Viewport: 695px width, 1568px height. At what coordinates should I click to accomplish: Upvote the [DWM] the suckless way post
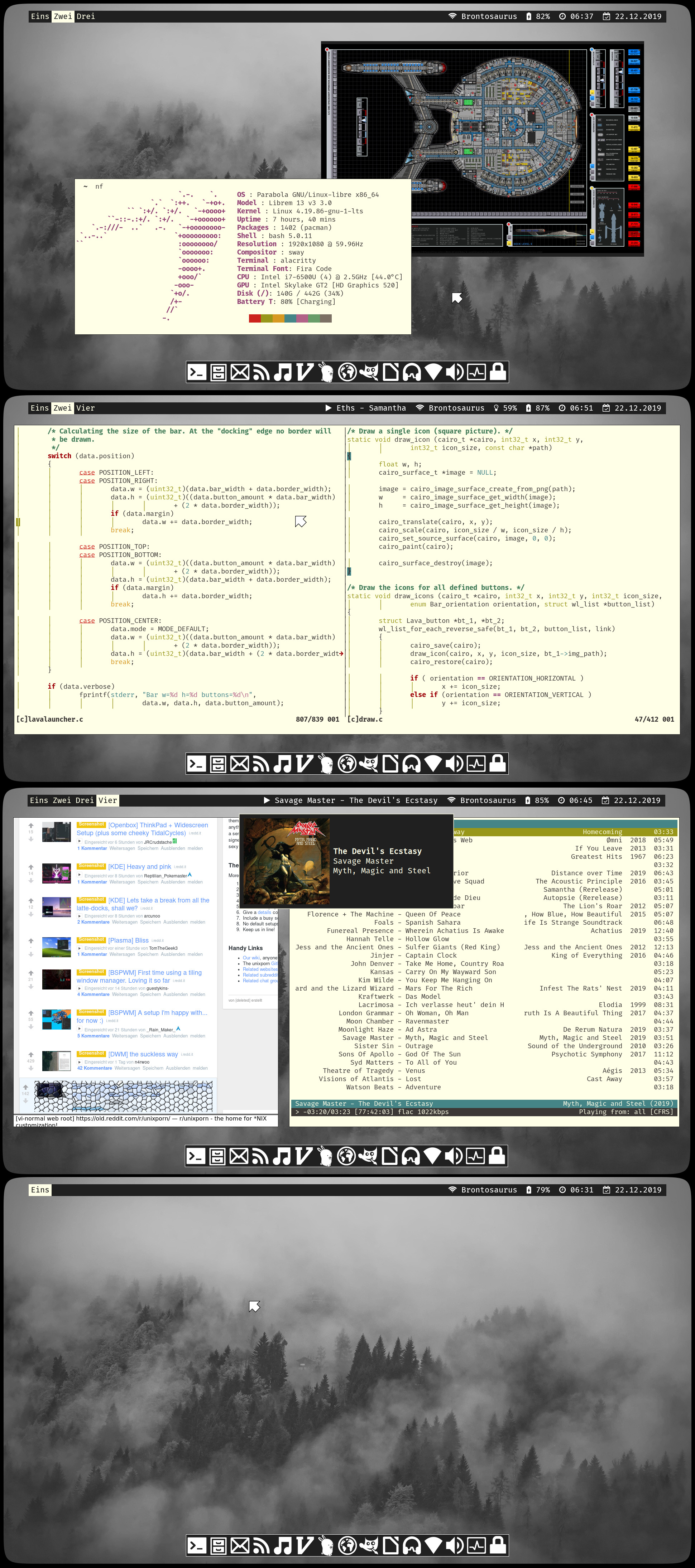(30, 1055)
